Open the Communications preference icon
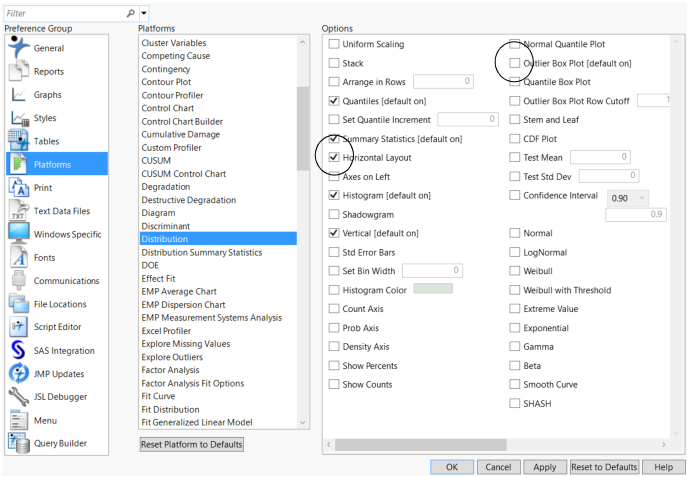 pyautogui.click(x=19, y=281)
